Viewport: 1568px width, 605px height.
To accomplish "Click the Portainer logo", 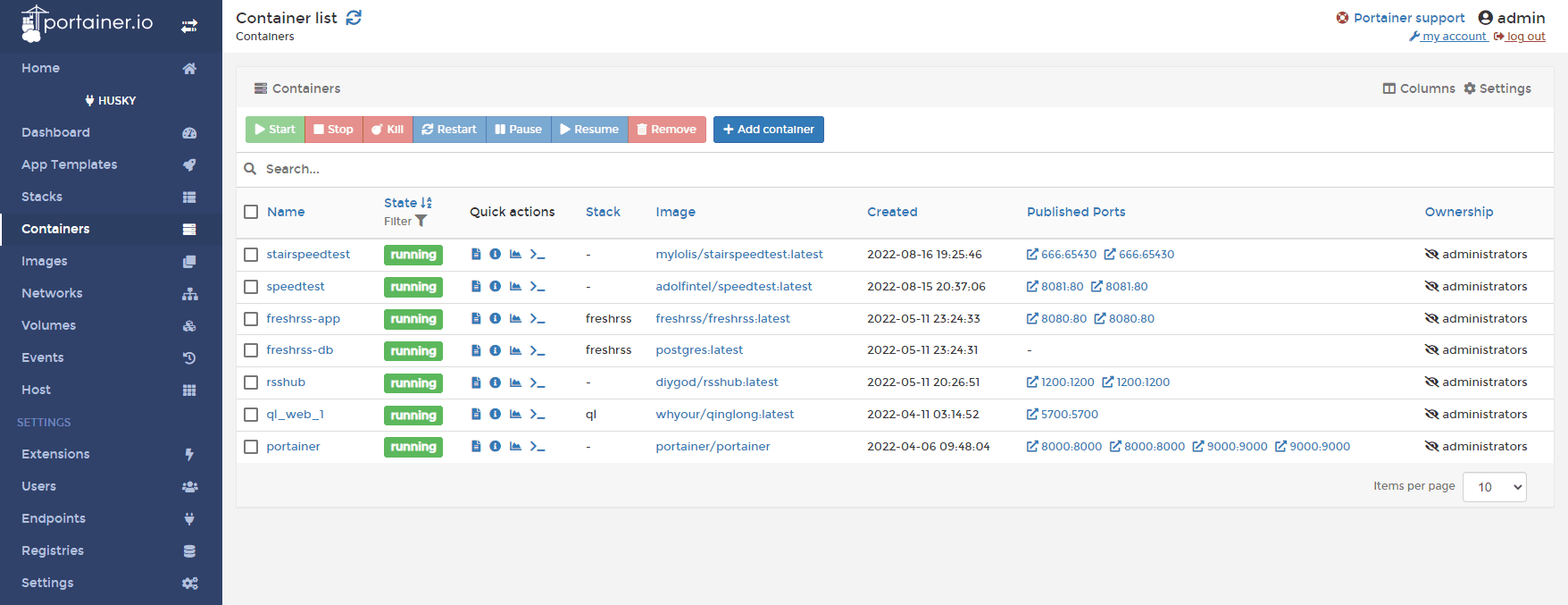I will coord(88,23).
